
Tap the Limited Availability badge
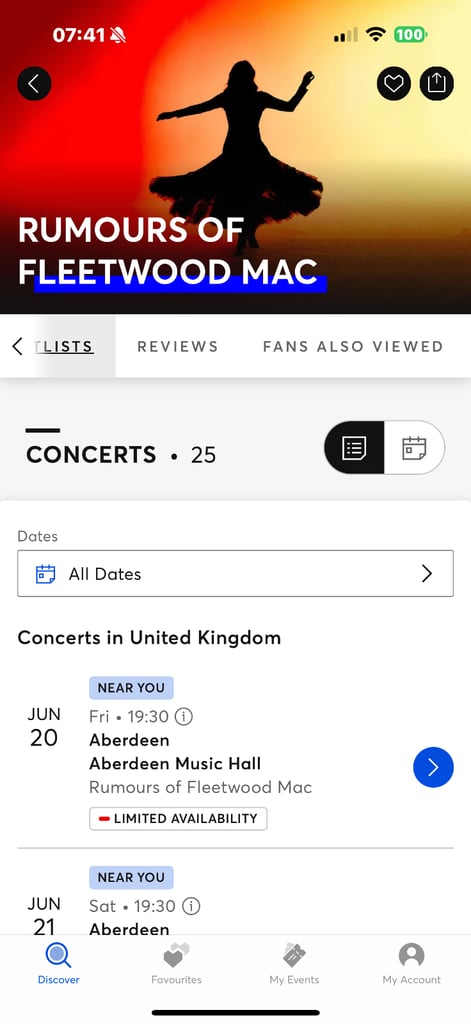click(178, 818)
